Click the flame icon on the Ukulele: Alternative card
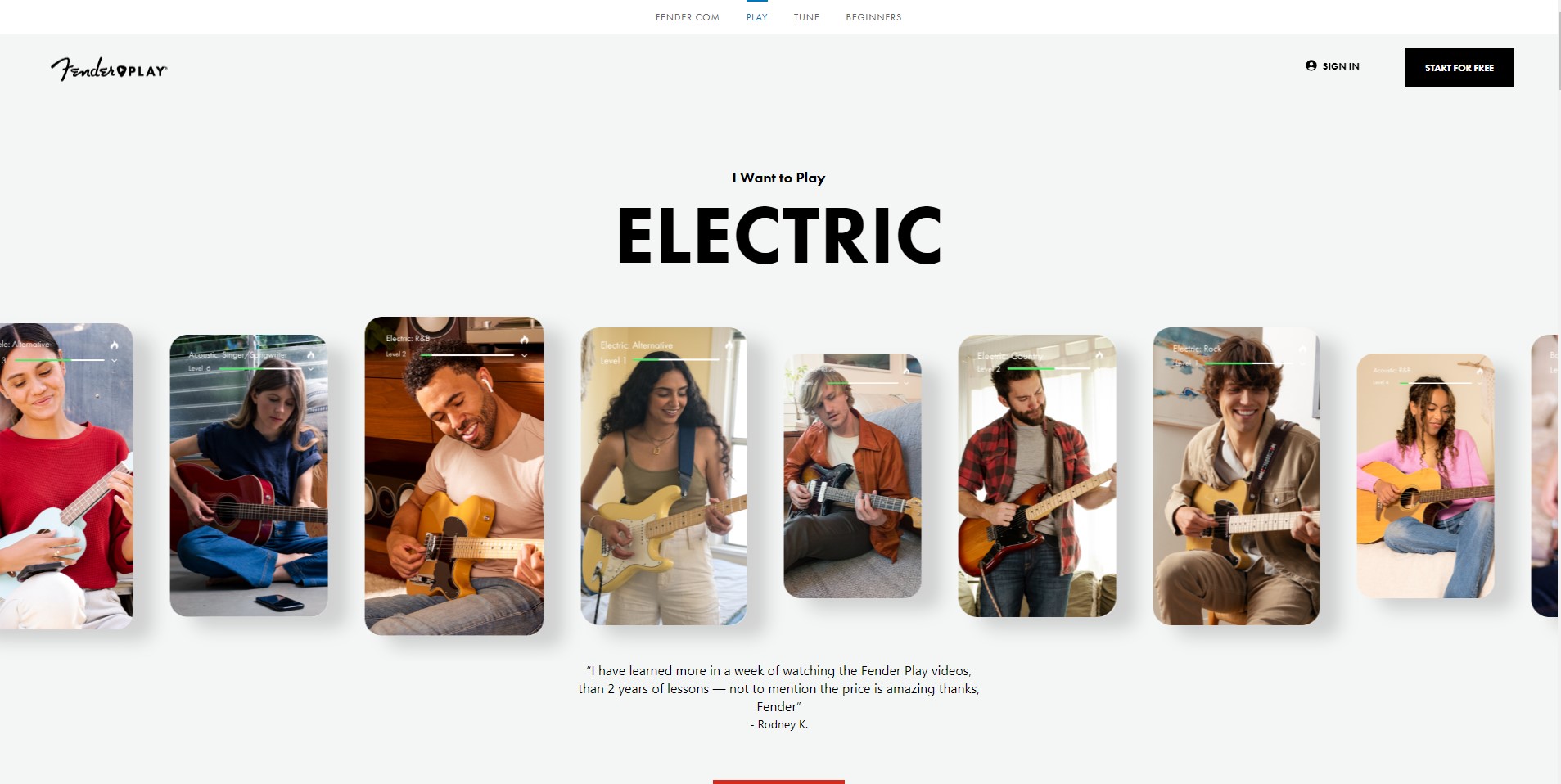1561x784 pixels. point(115,345)
